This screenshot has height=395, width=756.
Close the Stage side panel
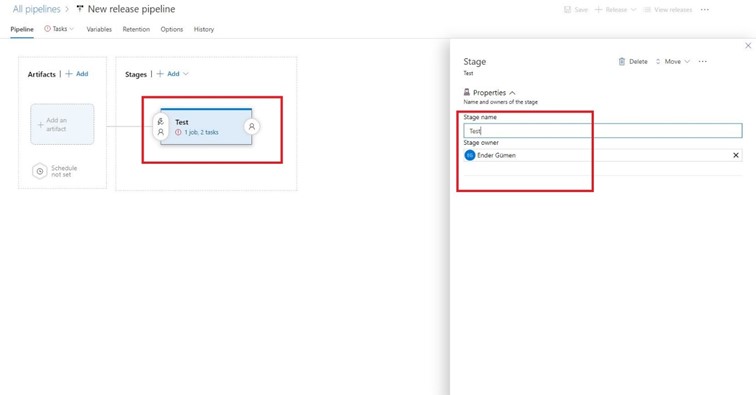pos(748,46)
